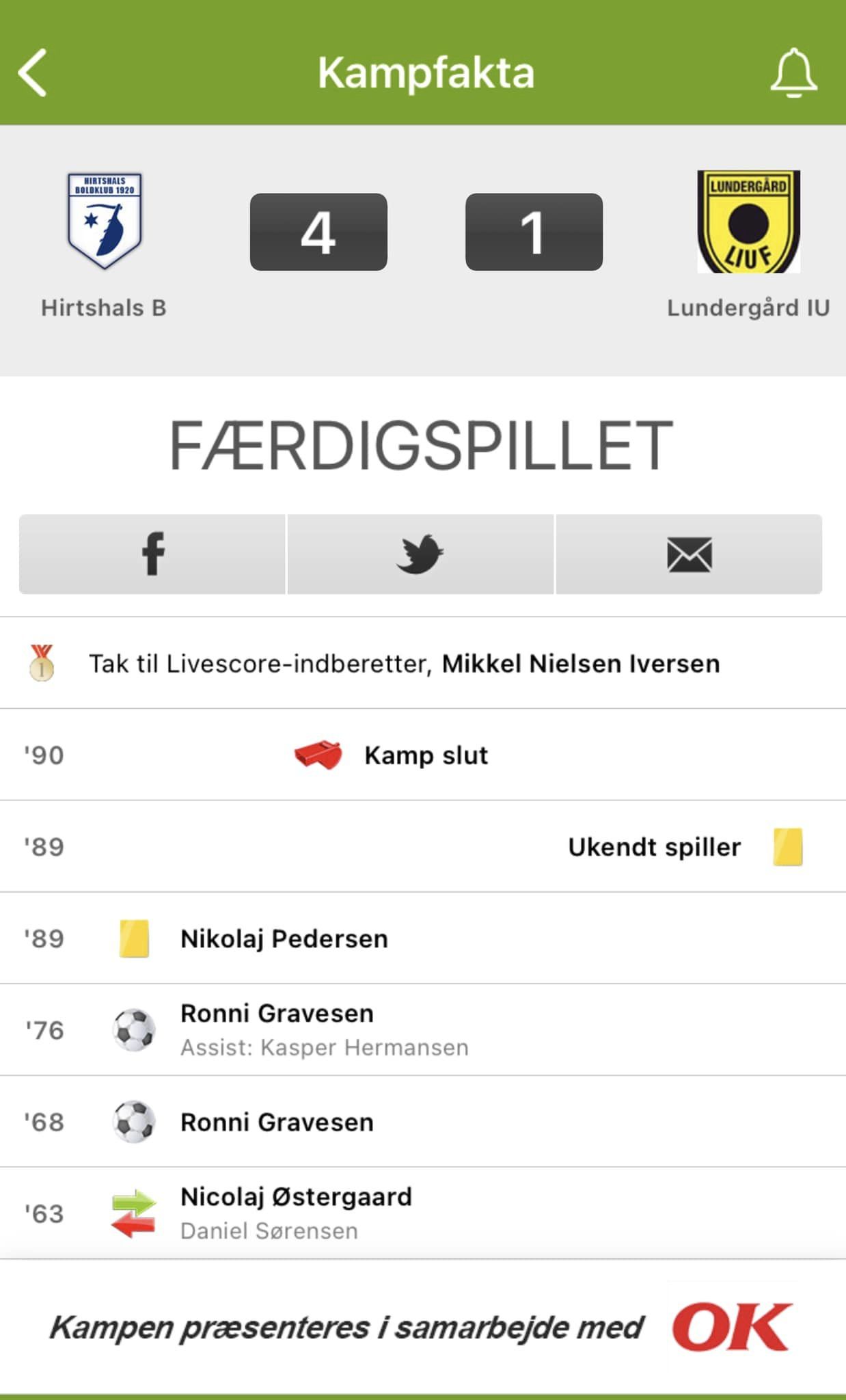Tap the Hirtshals B team name
The height and width of the screenshot is (1400, 846).
(x=104, y=308)
